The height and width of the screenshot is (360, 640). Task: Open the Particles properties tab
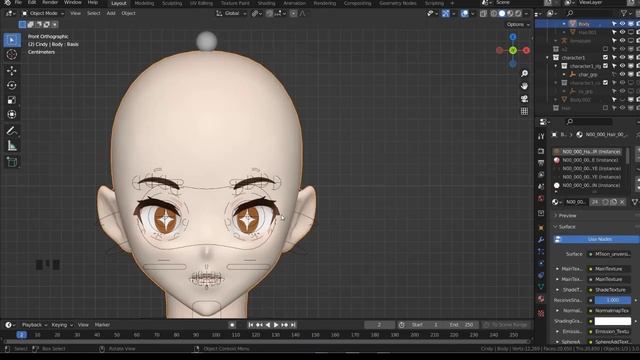[x=541, y=251]
